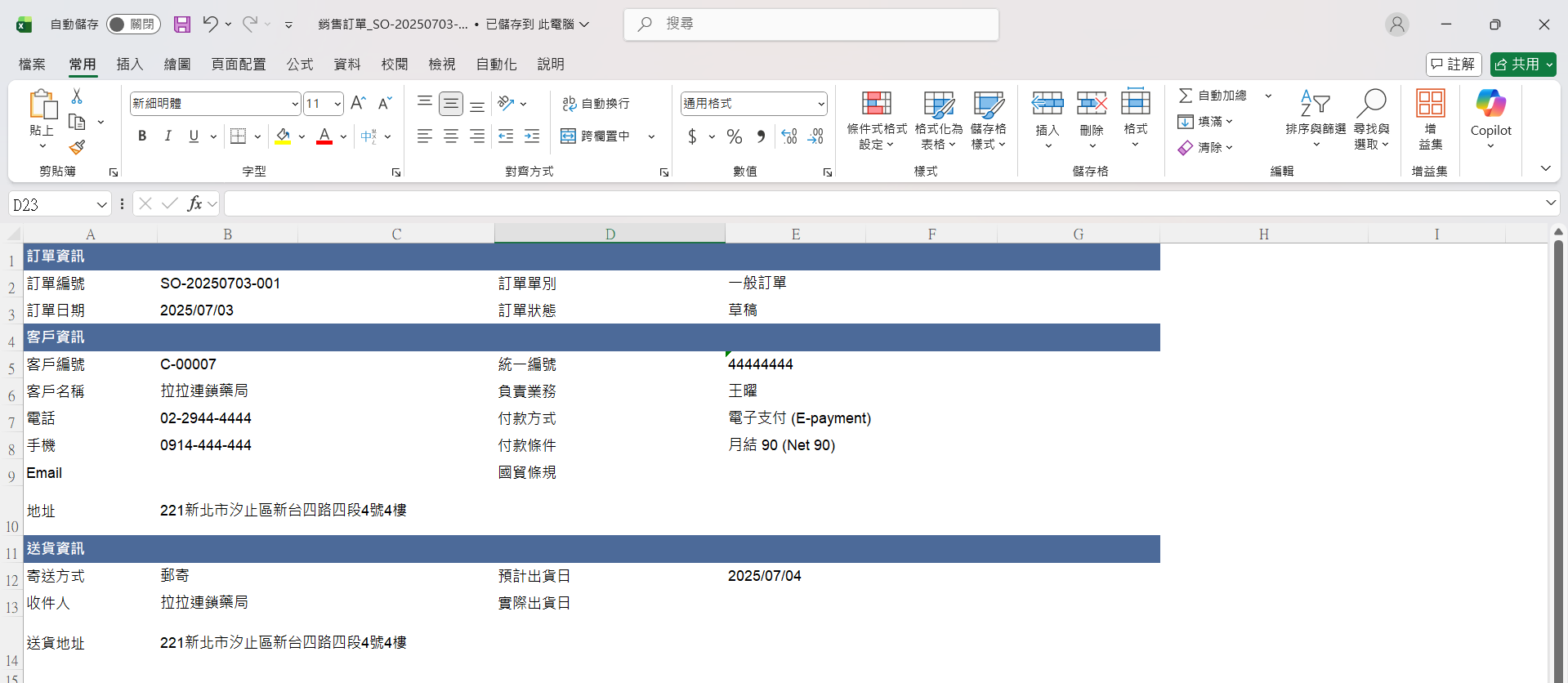Expand the Name Box dropdown

[102, 204]
